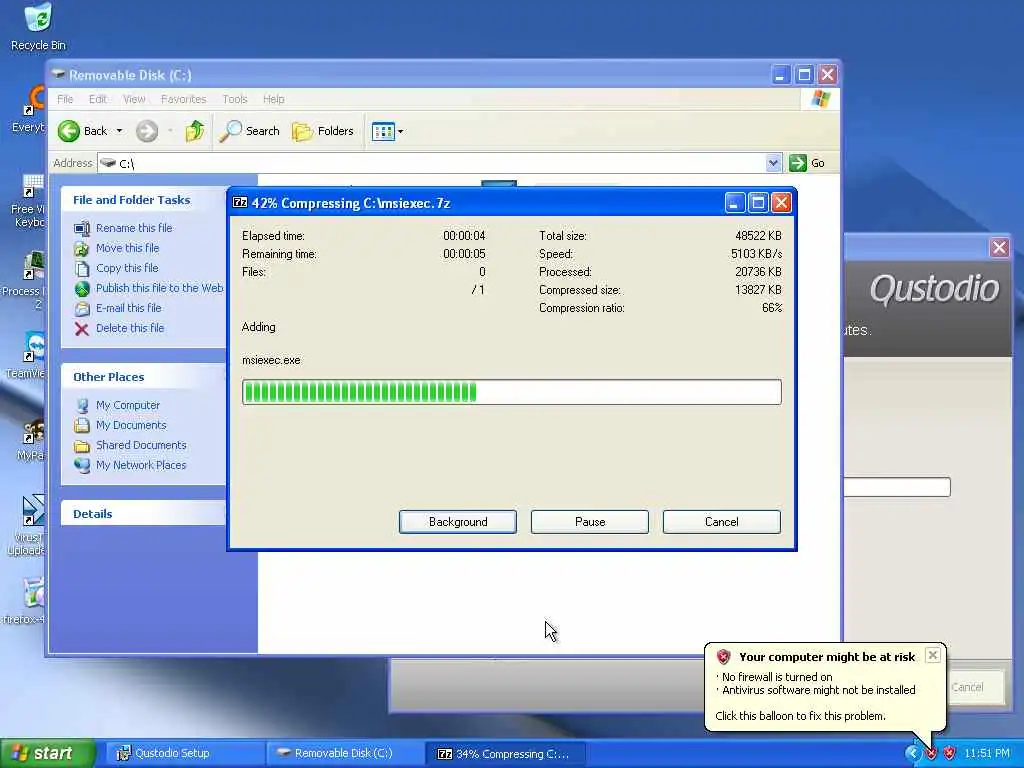Close the security risk balloon
This screenshot has height=768, width=1024.
[933, 655]
